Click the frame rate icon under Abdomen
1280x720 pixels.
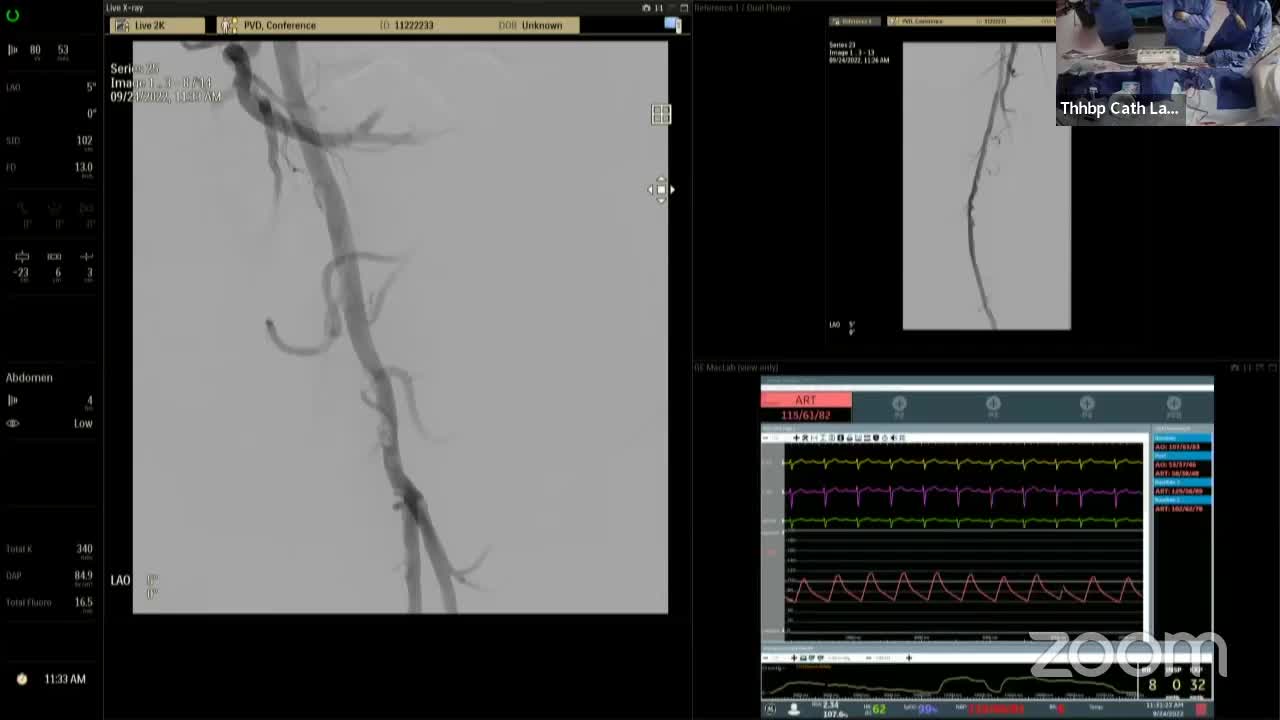pos(13,400)
